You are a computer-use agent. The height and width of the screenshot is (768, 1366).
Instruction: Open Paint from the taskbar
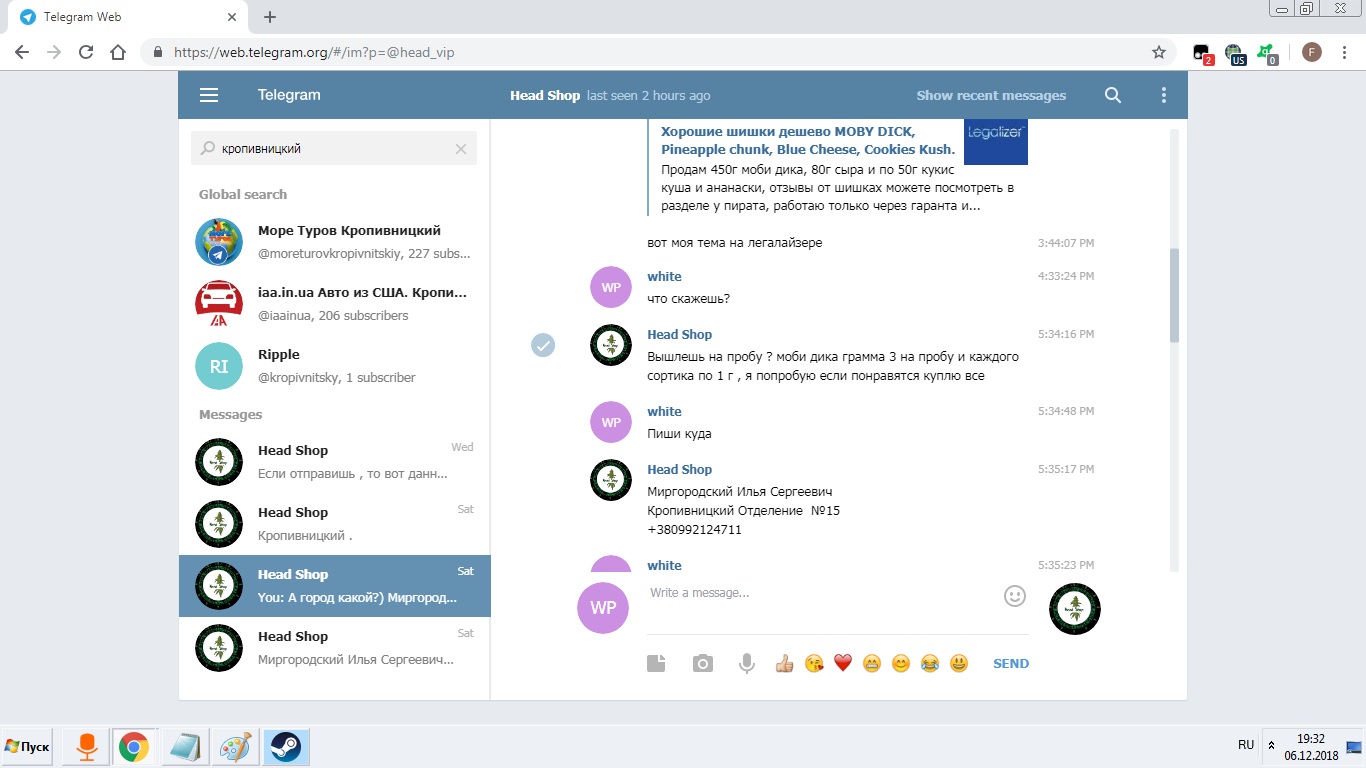coord(236,747)
